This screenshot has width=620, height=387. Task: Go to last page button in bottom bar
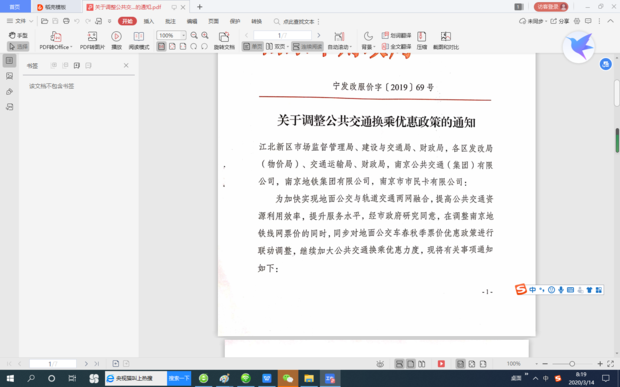[96, 364]
